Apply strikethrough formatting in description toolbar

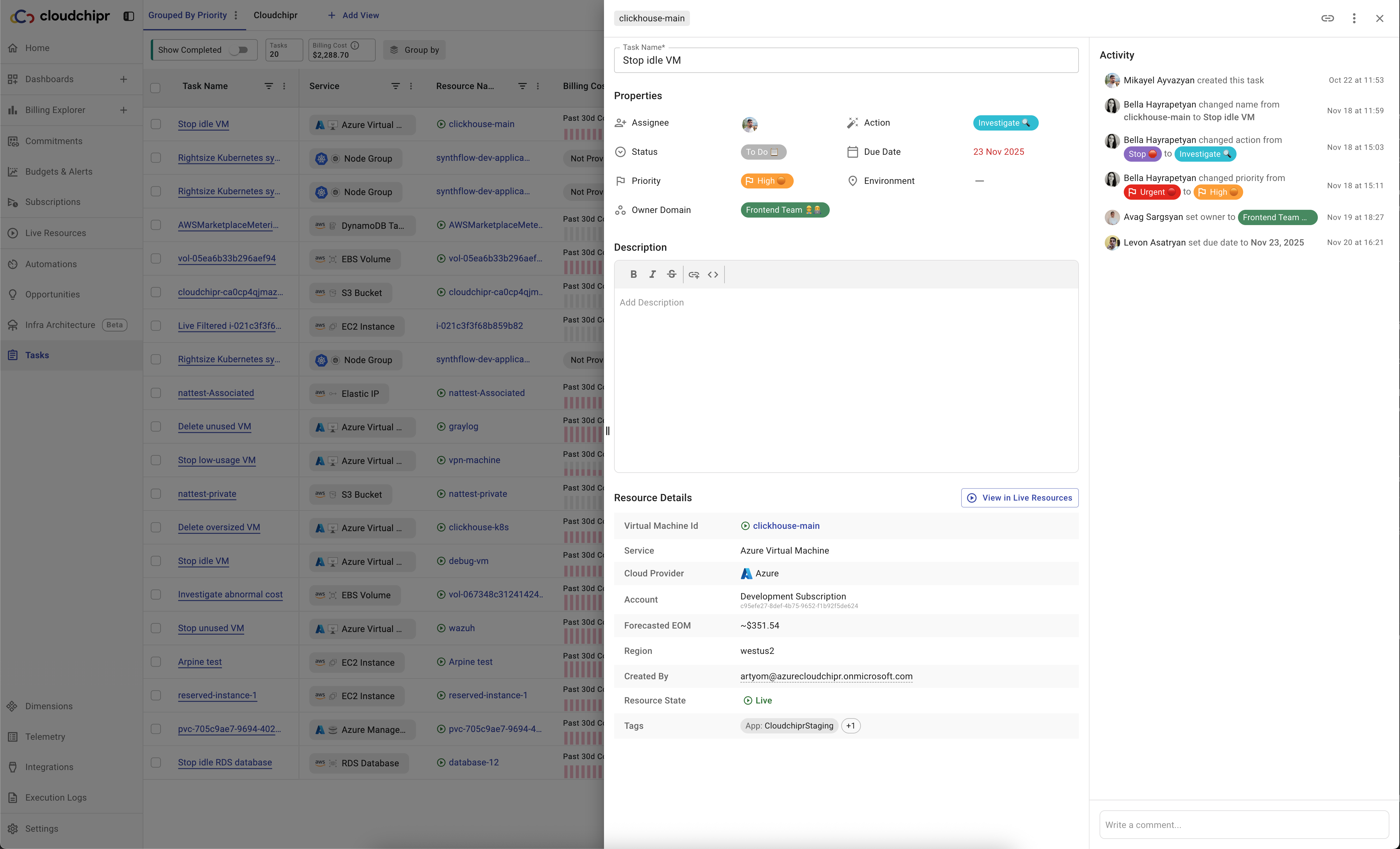pos(671,274)
